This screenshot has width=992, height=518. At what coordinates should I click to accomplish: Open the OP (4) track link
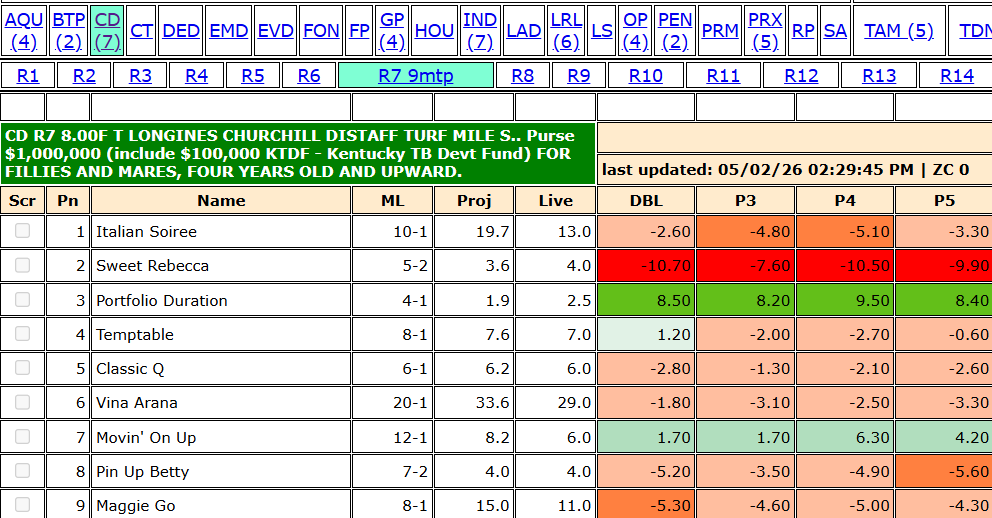635,30
